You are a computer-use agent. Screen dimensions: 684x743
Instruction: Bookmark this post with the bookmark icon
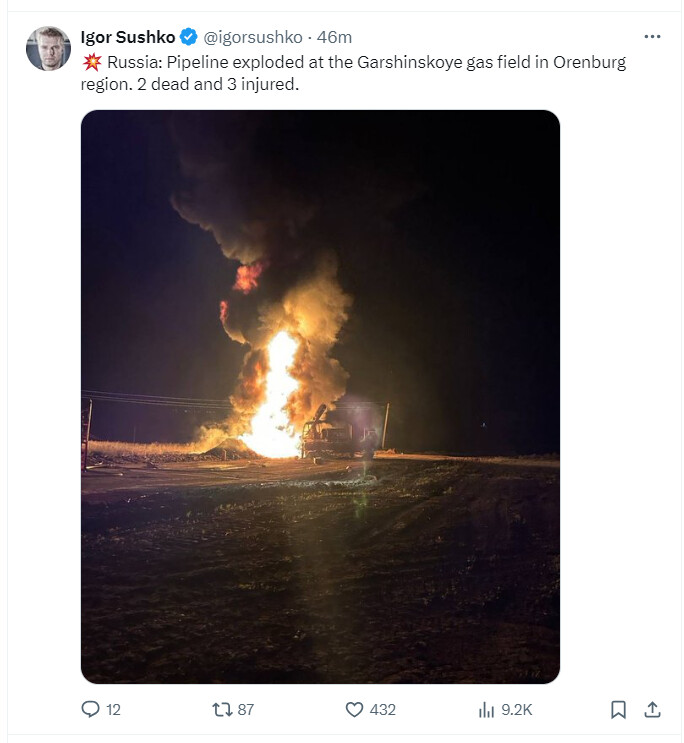click(x=618, y=710)
